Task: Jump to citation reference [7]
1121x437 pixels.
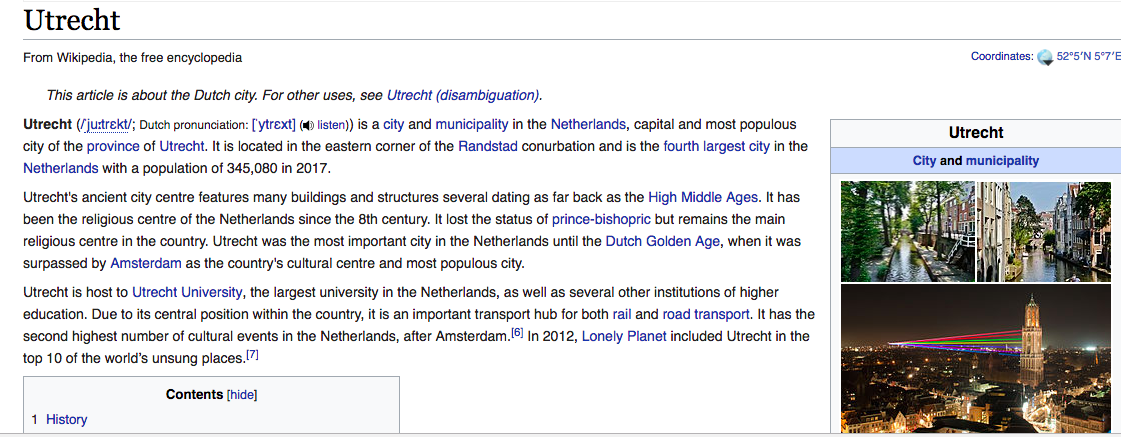Action: [252, 355]
